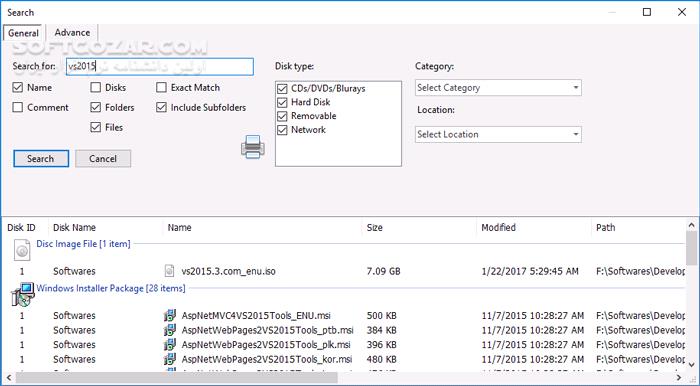Image resolution: width=700 pixels, height=386 pixels.
Task: Click the vertical scrollbar up arrow
Action: point(692,225)
